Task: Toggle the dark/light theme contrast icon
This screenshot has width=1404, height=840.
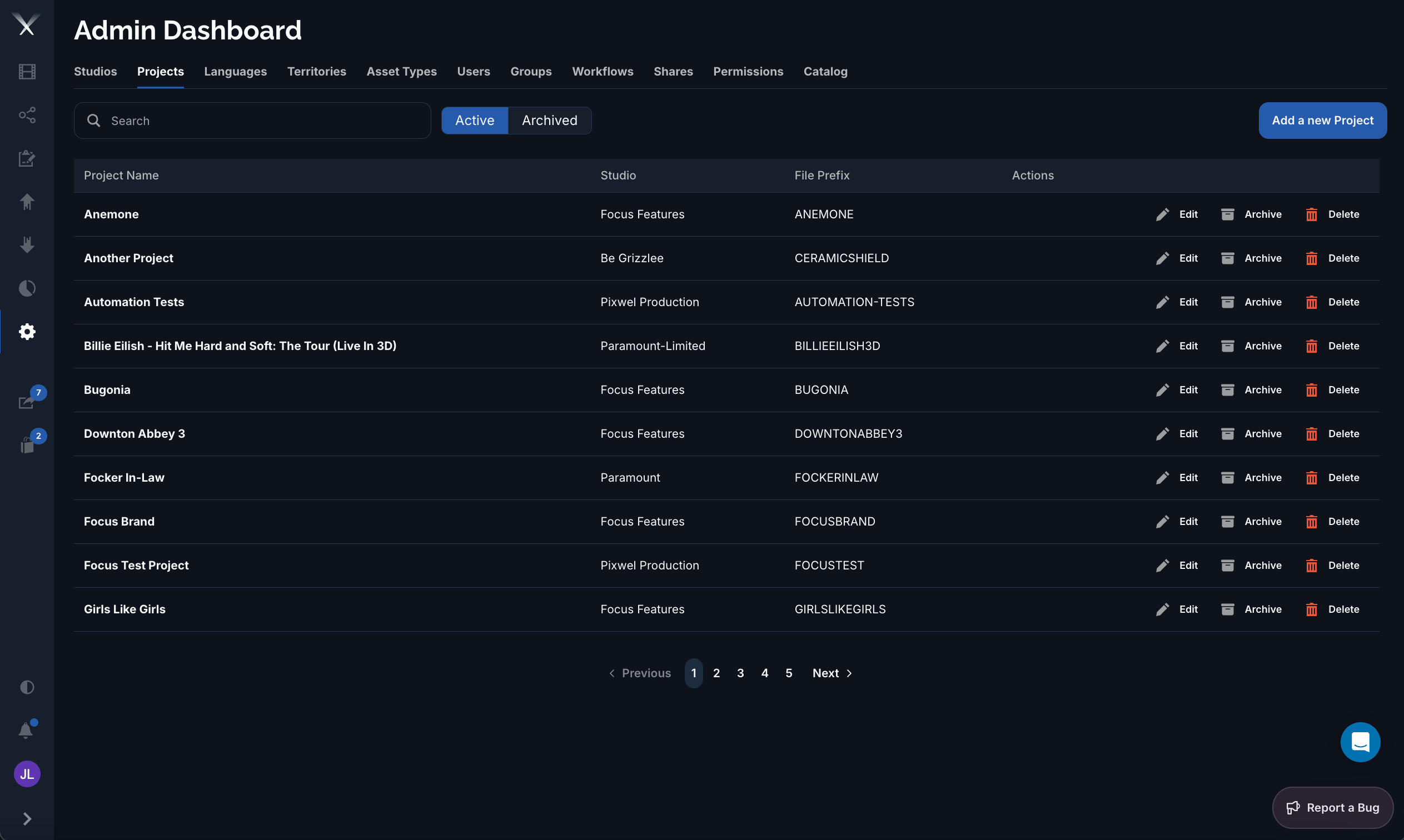Action: tap(27, 687)
